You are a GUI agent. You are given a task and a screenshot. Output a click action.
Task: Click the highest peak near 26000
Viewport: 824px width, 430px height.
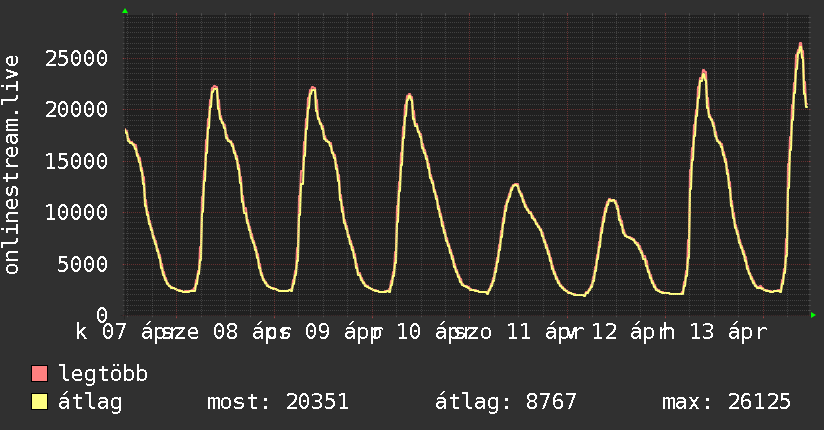(x=800, y=46)
